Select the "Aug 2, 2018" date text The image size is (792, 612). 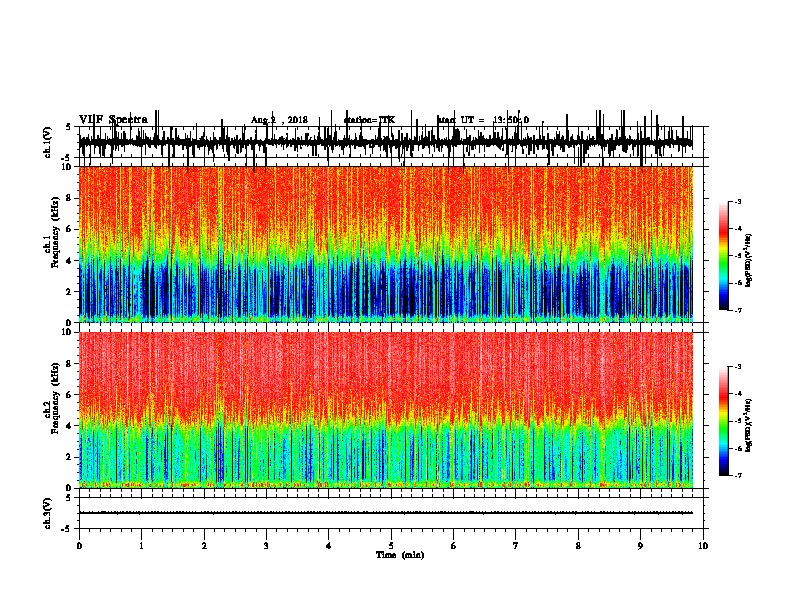tap(279, 120)
